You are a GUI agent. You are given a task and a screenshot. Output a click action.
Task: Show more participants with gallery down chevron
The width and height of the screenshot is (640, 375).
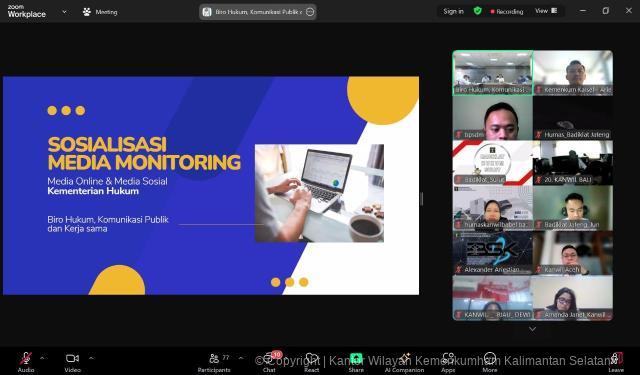click(532, 328)
